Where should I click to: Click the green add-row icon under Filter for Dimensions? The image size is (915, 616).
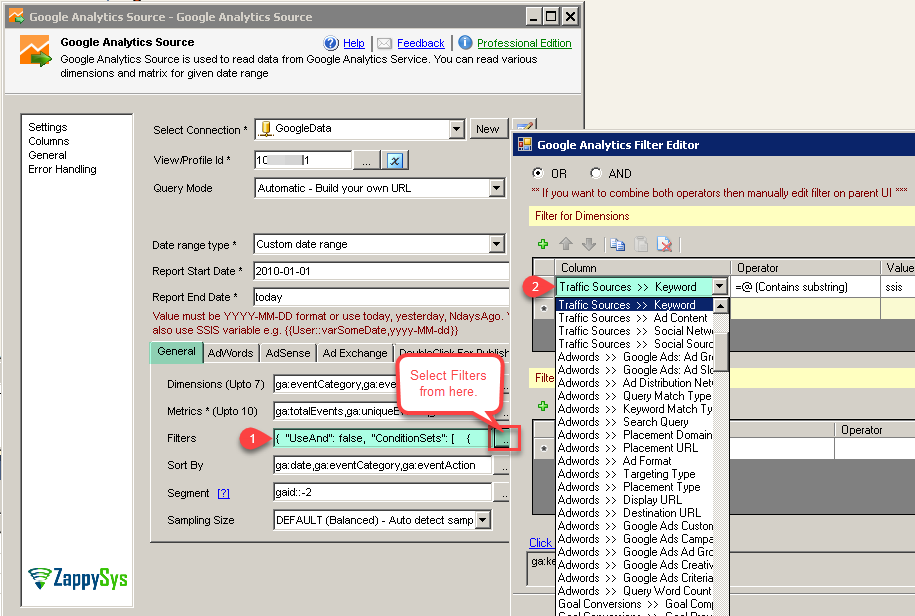[x=543, y=244]
